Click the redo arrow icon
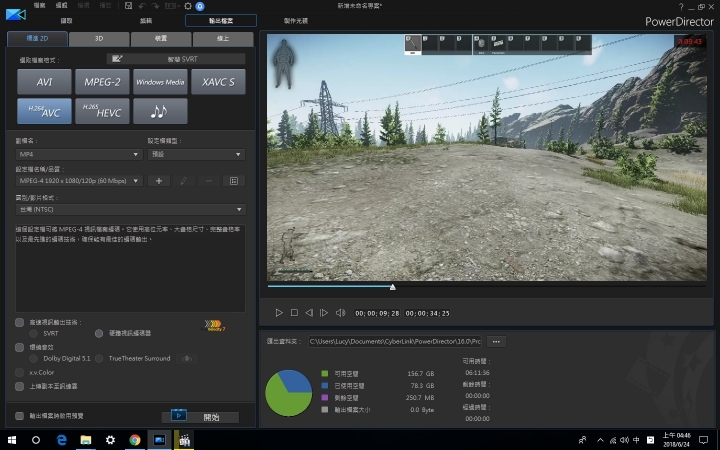The height and width of the screenshot is (450, 720). (x=155, y=6)
